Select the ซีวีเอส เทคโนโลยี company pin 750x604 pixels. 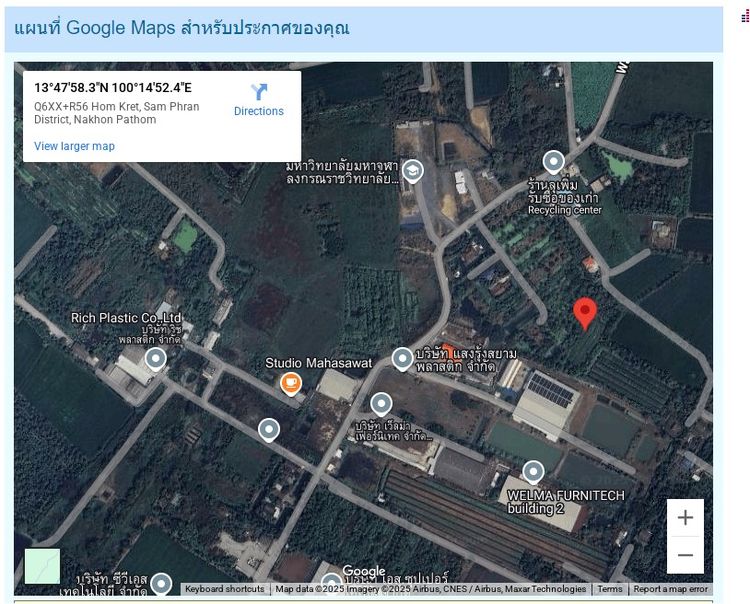click(x=161, y=584)
